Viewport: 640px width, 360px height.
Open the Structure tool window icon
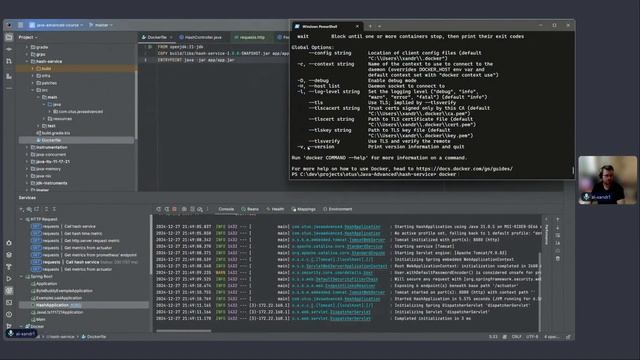tap(9, 76)
